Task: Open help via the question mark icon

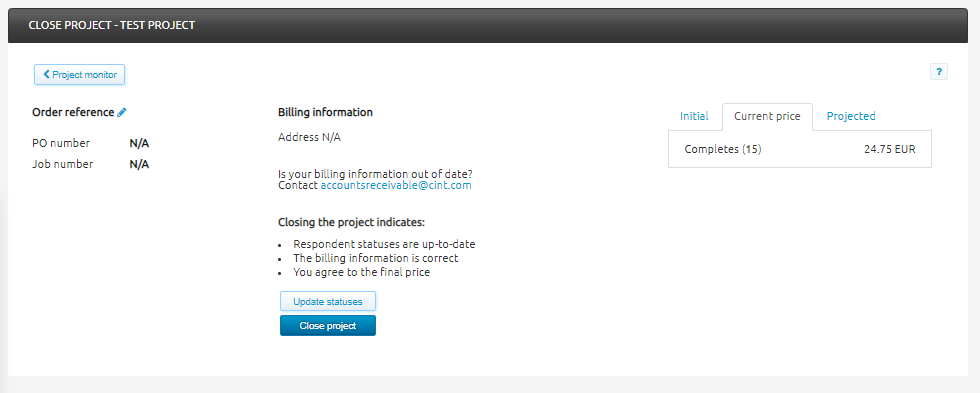Action: coord(939,72)
